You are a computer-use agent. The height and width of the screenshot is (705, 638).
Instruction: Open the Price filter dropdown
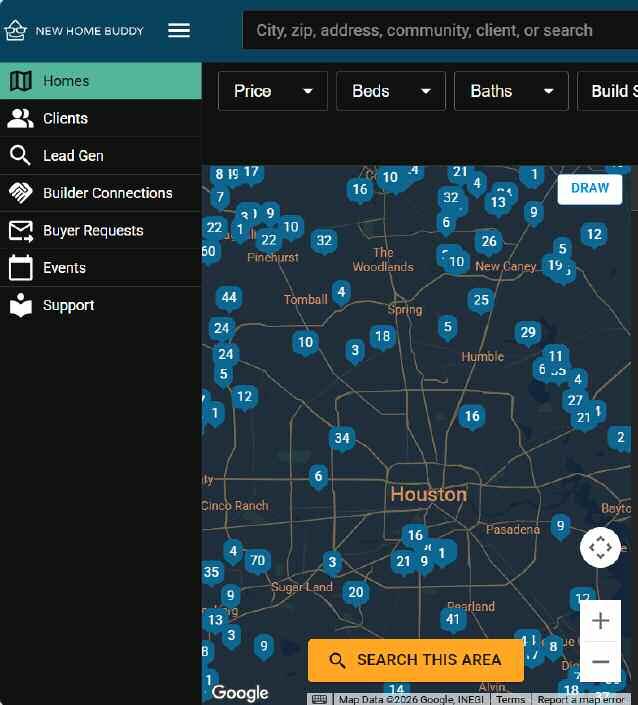pyautogui.click(x=273, y=91)
